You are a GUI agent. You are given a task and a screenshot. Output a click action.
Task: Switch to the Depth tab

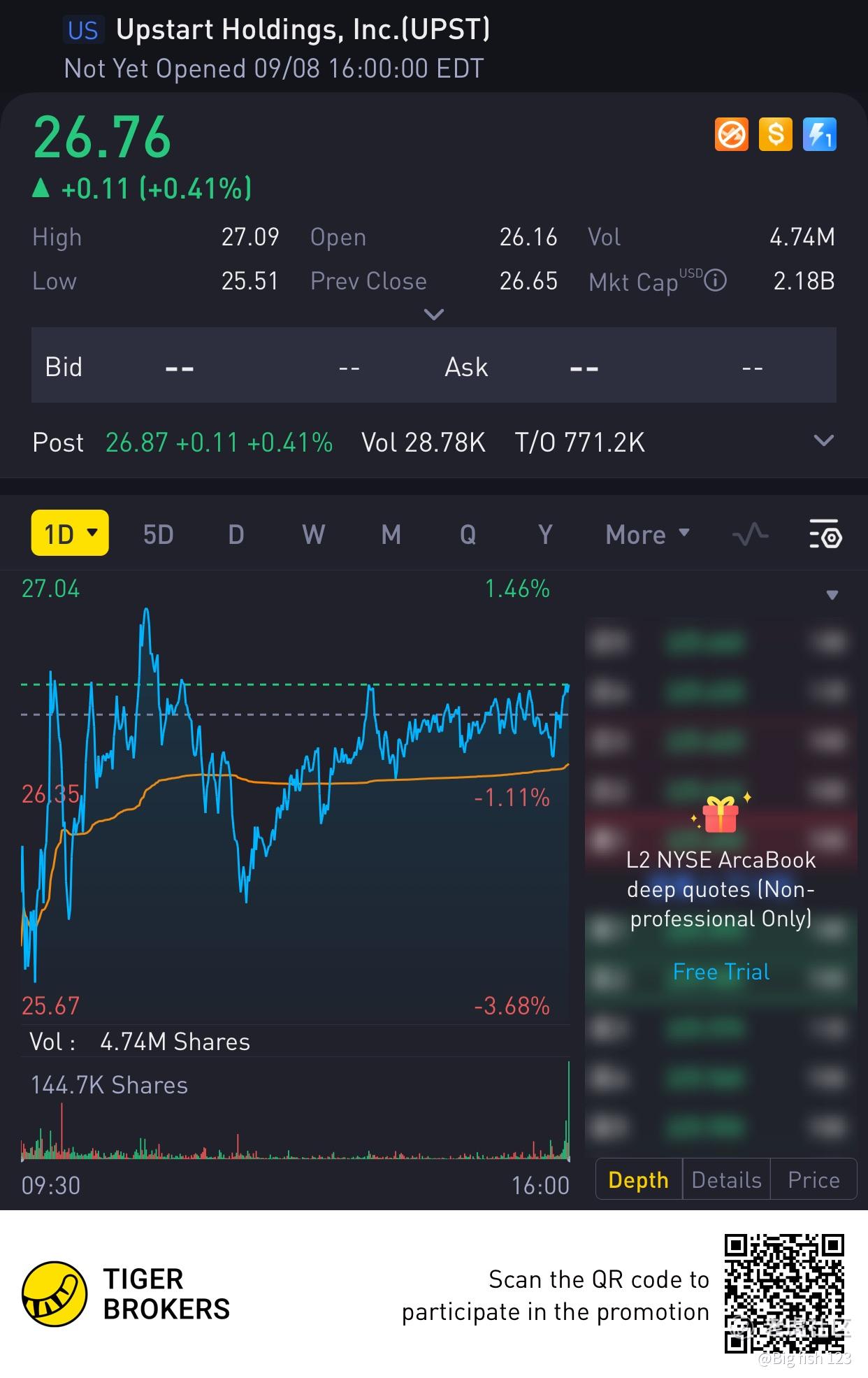pyautogui.click(x=638, y=1179)
